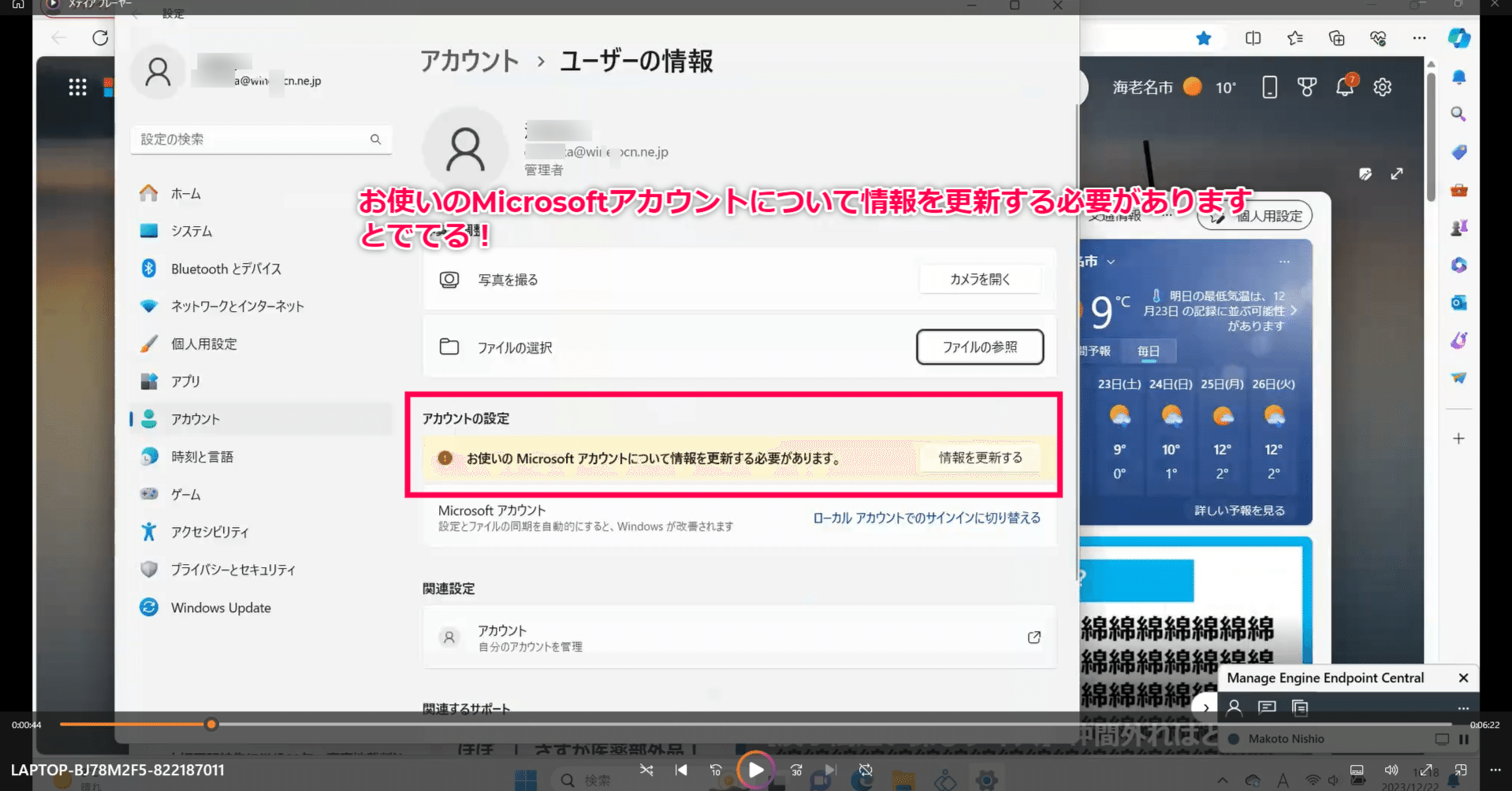Viewport: 1512px width, 791px height.
Task: Toggle repeat mode in the media player
Action: tap(866, 770)
